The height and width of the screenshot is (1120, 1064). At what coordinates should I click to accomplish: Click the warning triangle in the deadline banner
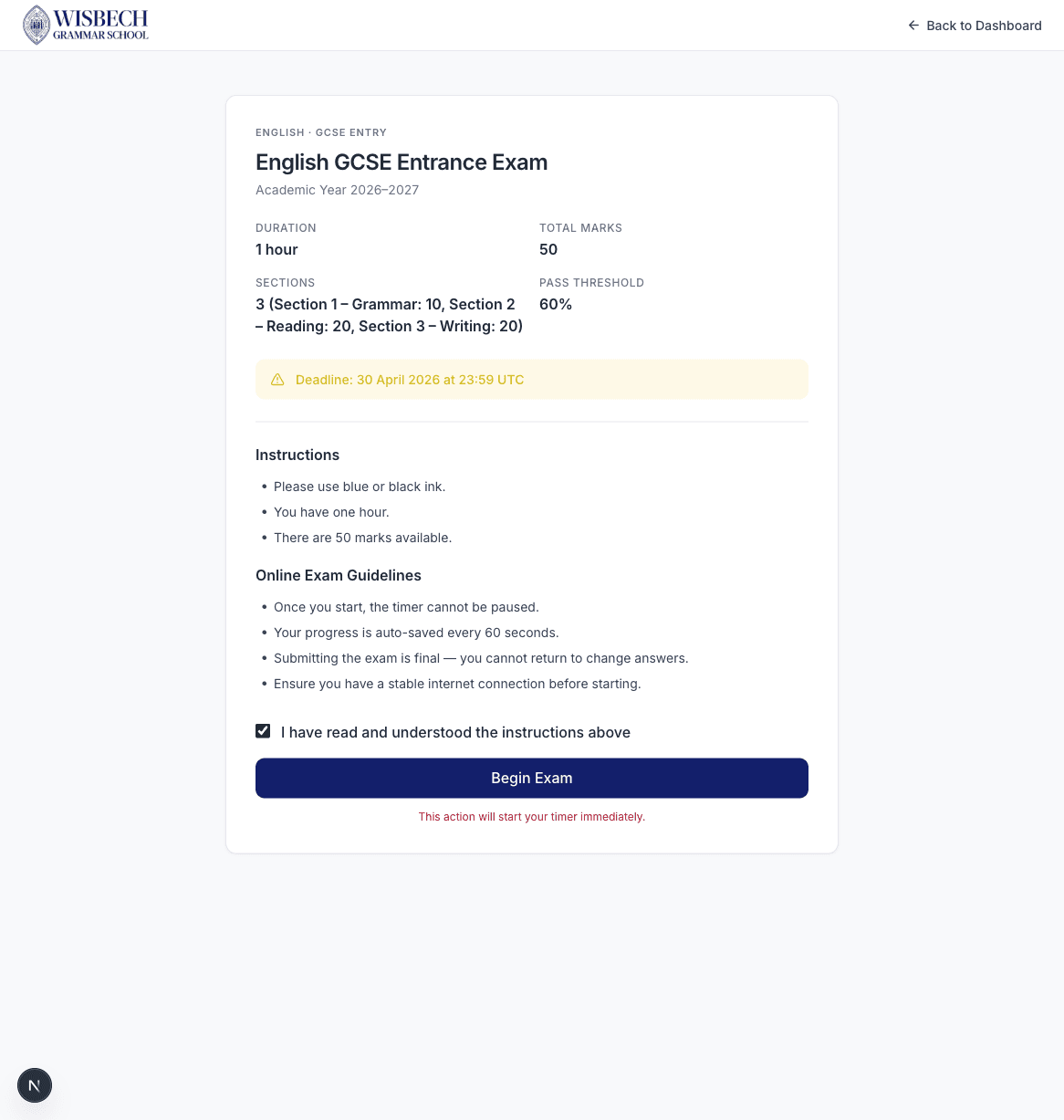point(278,379)
